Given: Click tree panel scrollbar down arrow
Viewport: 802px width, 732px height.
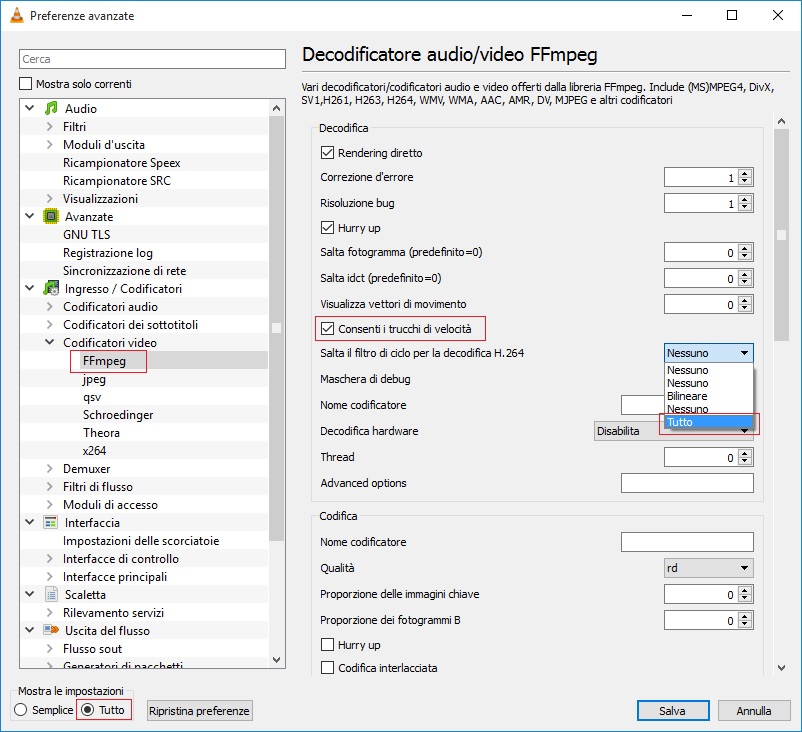Looking at the screenshot, I should tap(276, 660).
